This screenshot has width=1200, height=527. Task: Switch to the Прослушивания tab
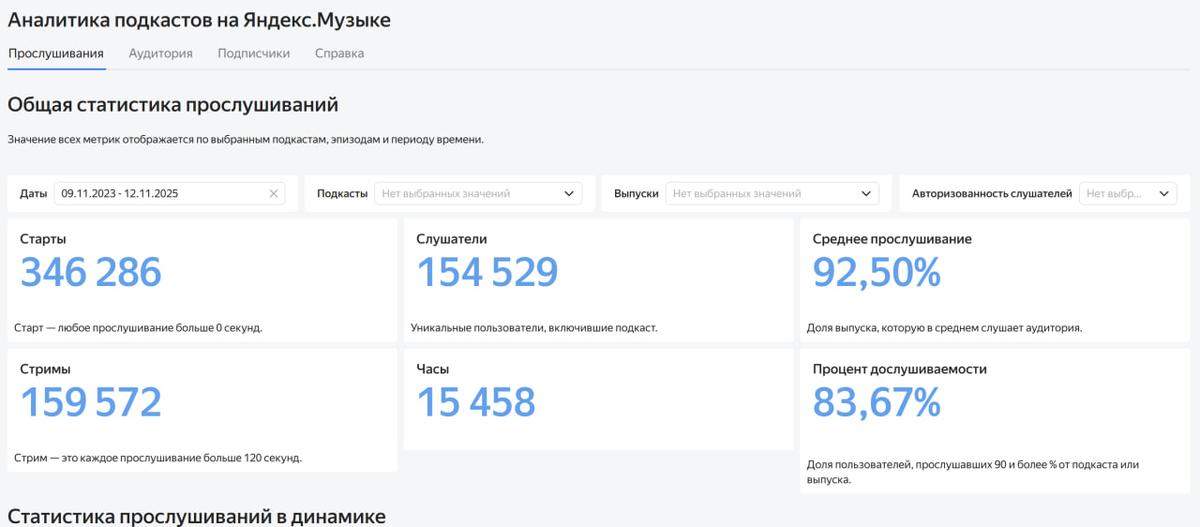click(x=56, y=53)
